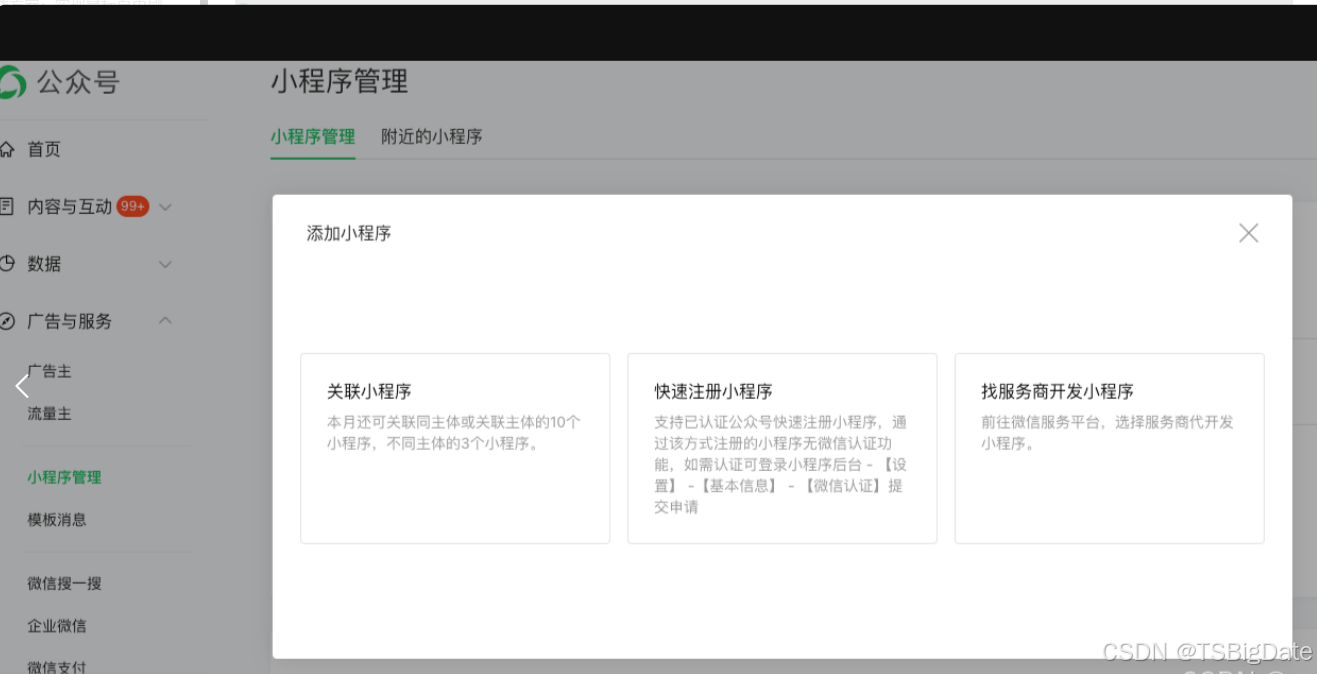
Task: Click the 添加小程序 dialog title
Action: pos(349,233)
